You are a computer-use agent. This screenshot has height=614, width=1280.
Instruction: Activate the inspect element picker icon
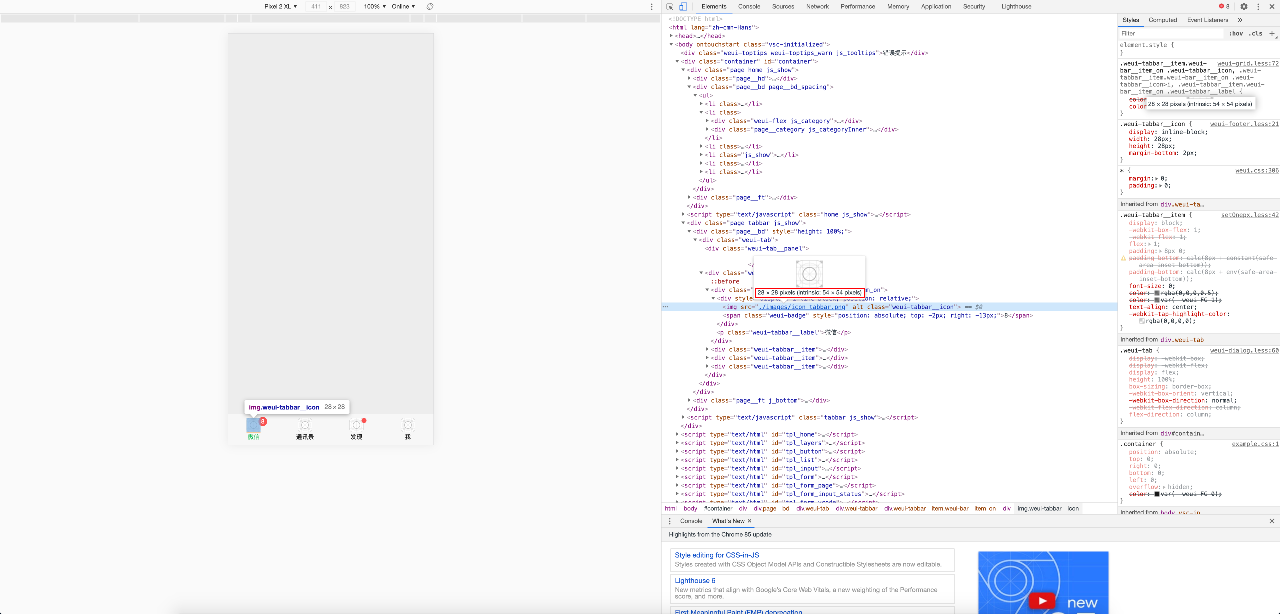pyautogui.click(x=670, y=6)
